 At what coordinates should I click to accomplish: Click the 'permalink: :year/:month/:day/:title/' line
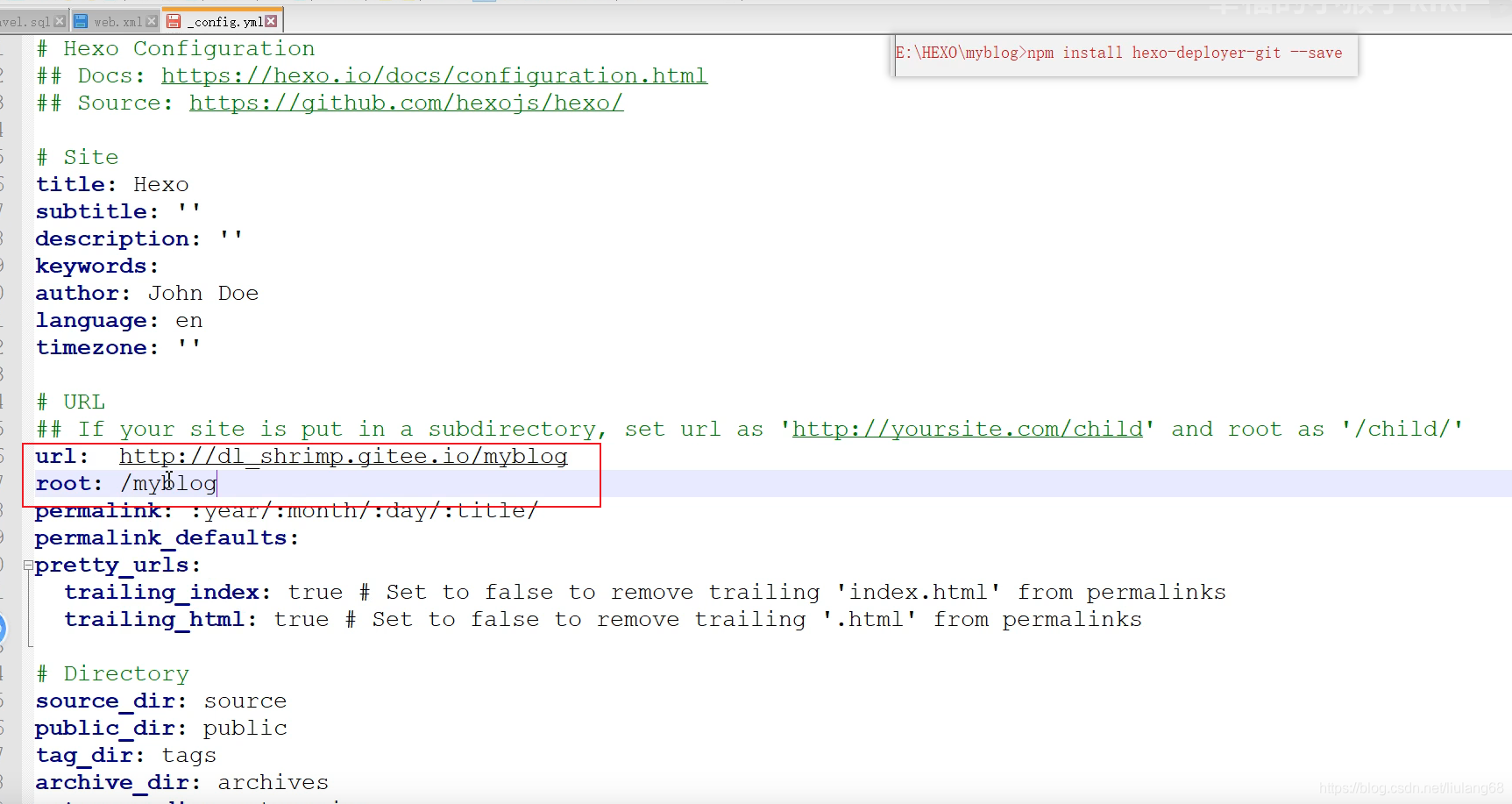287,511
